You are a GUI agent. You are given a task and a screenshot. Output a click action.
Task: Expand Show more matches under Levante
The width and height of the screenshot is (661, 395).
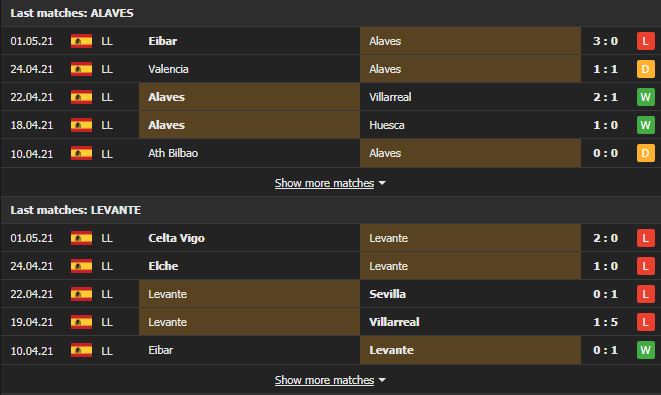324,380
